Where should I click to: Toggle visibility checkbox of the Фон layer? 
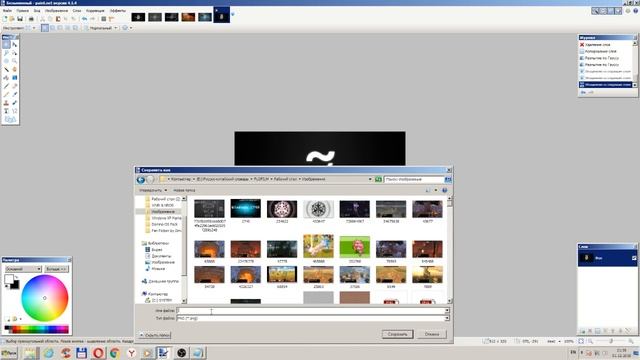pyautogui.click(x=634, y=258)
